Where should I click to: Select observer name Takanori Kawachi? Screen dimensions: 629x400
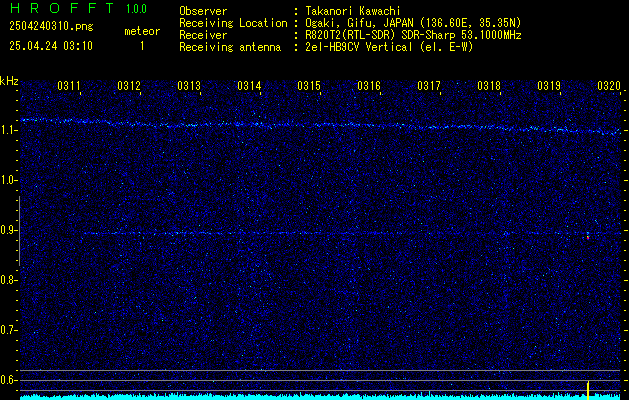point(353,11)
